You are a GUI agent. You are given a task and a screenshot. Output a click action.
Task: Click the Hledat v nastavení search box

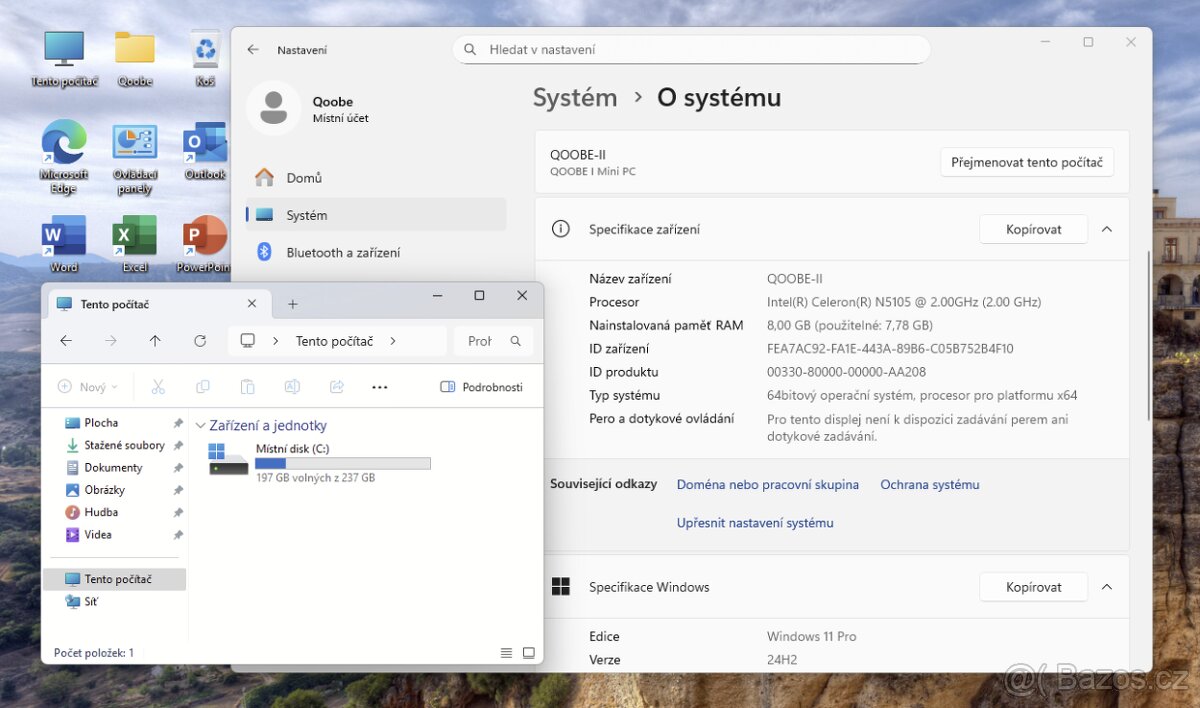(x=690, y=50)
